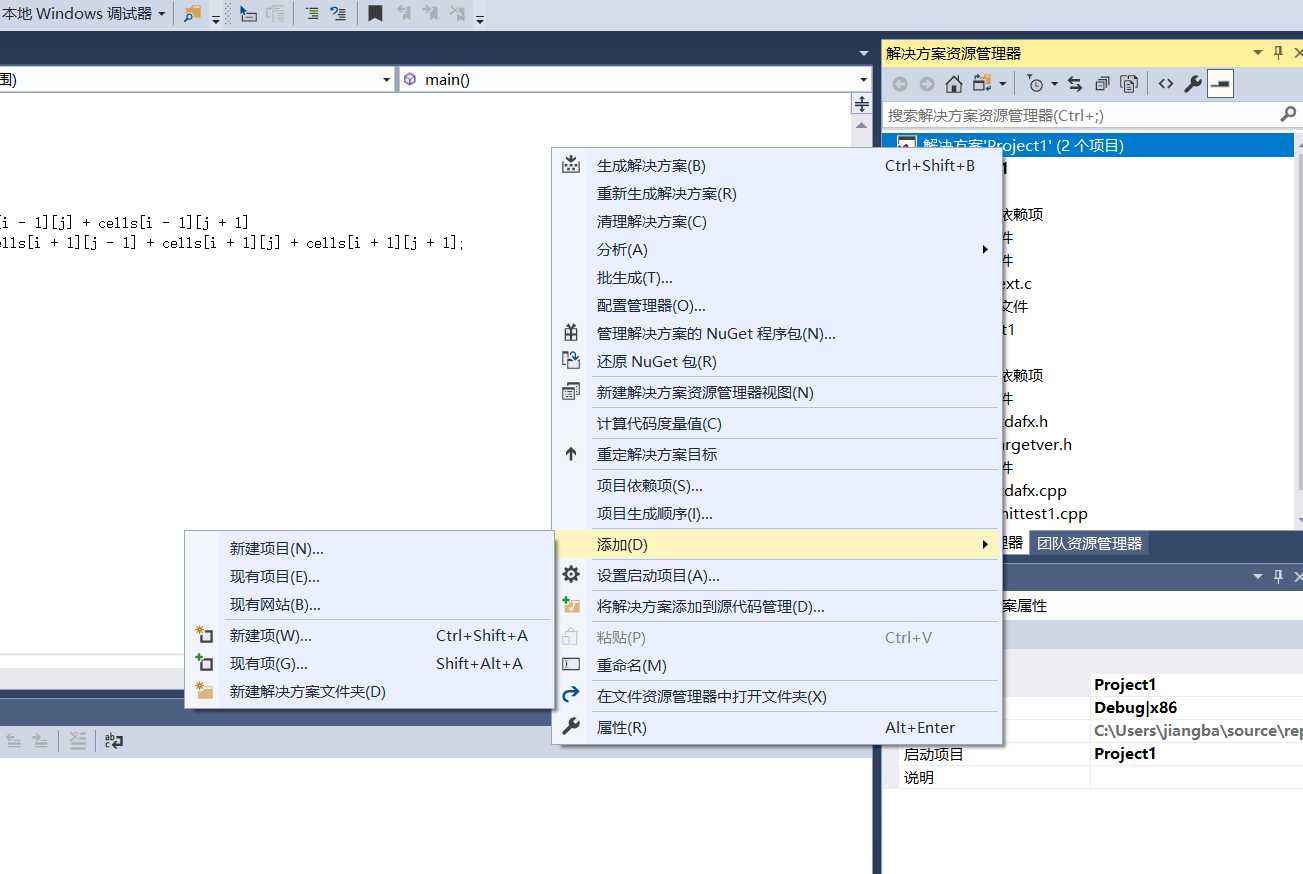Click 项目依赖项(S)... entry
This screenshot has height=874, width=1303.
click(x=778, y=486)
